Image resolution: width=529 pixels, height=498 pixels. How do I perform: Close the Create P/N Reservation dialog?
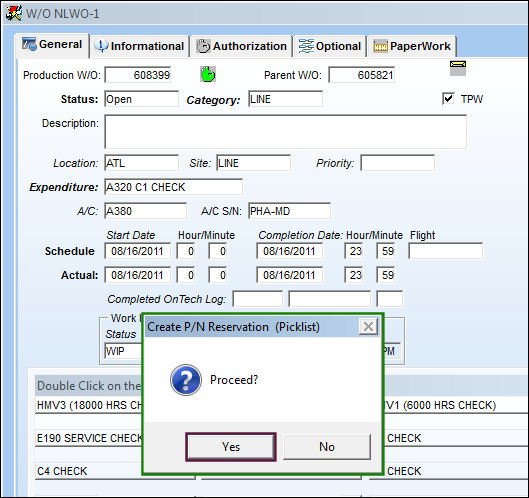click(368, 327)
